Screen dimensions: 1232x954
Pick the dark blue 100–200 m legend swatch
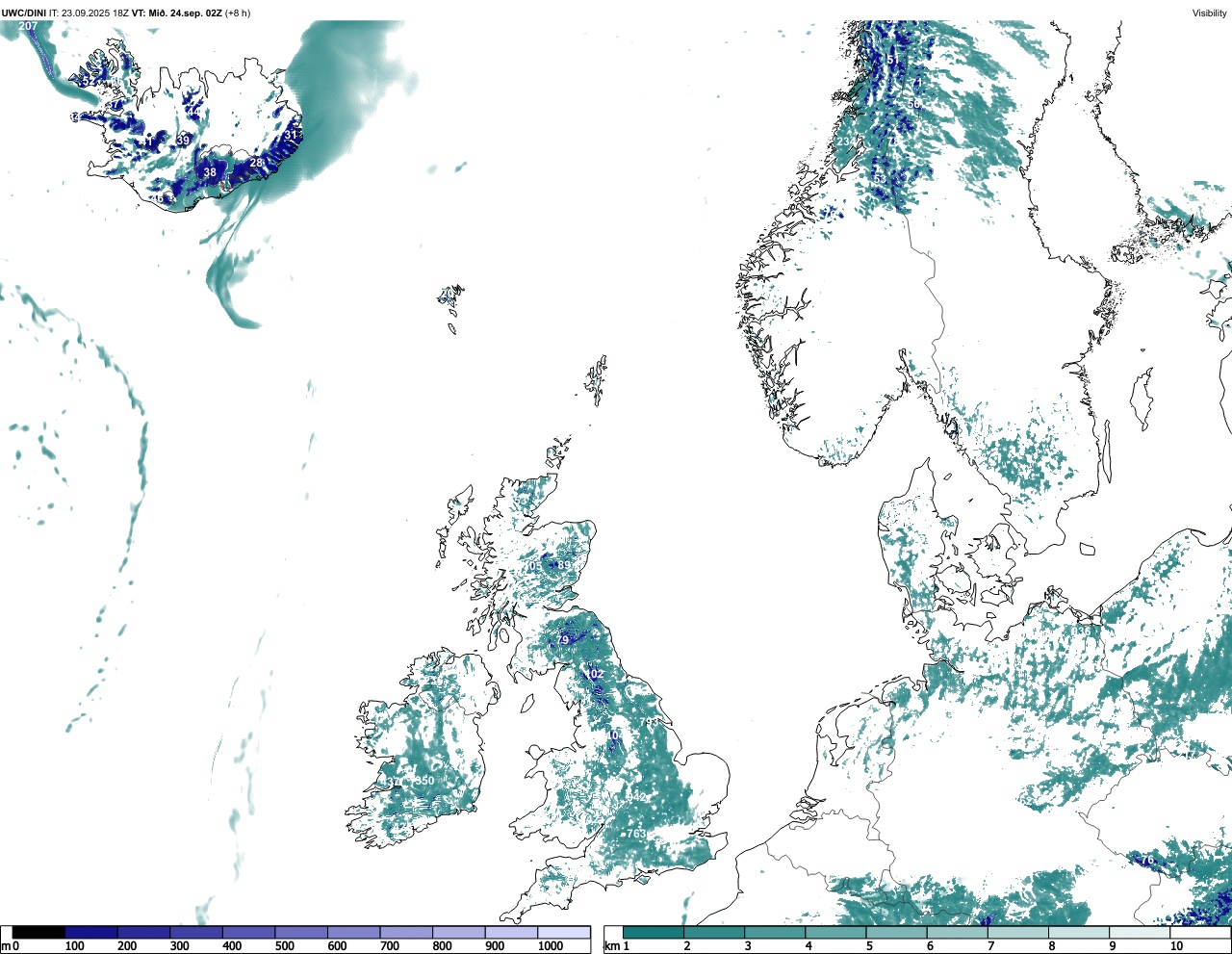point(91,933)
